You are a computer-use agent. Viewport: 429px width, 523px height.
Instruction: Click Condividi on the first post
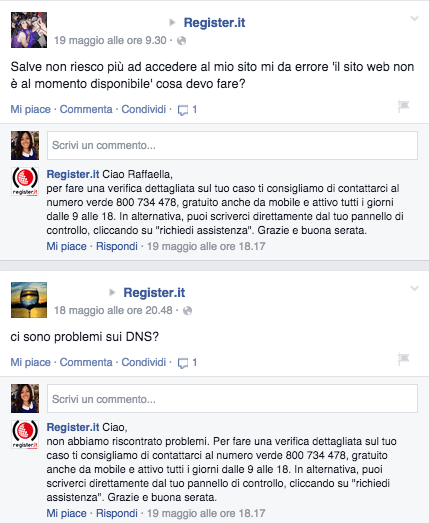[x=143, y=109]
